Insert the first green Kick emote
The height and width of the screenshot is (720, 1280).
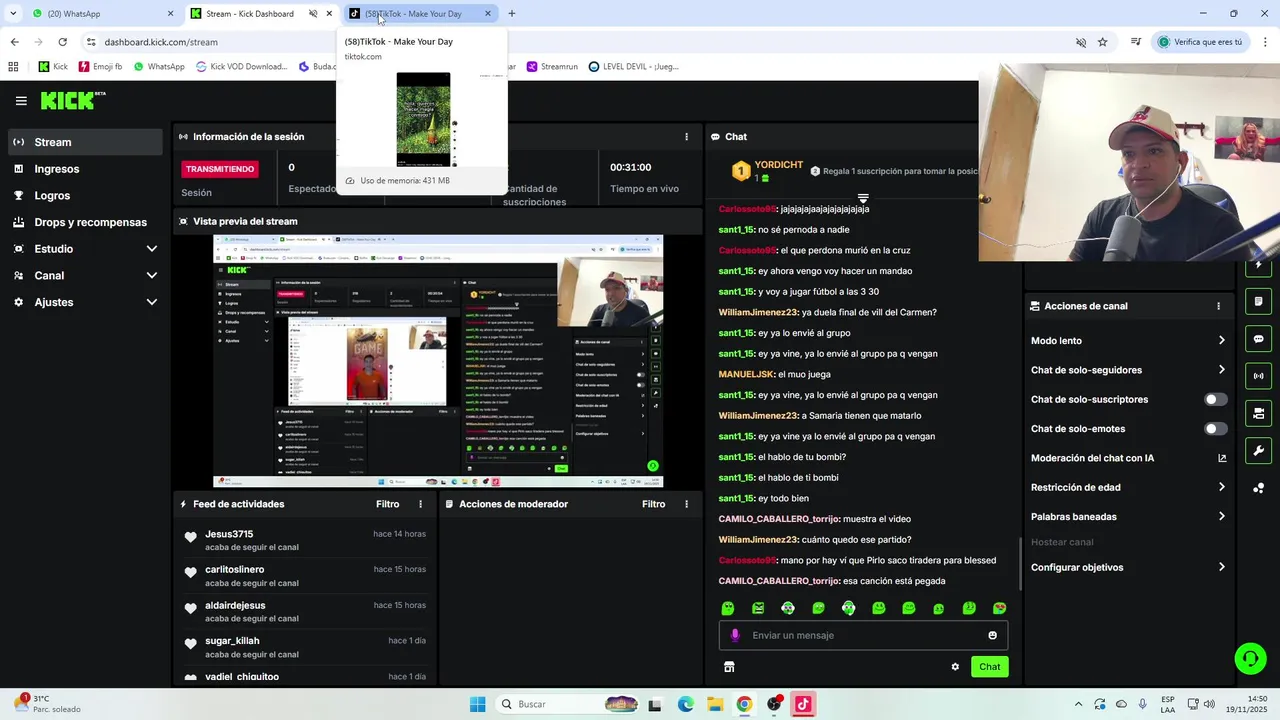[x=728, y=608]
